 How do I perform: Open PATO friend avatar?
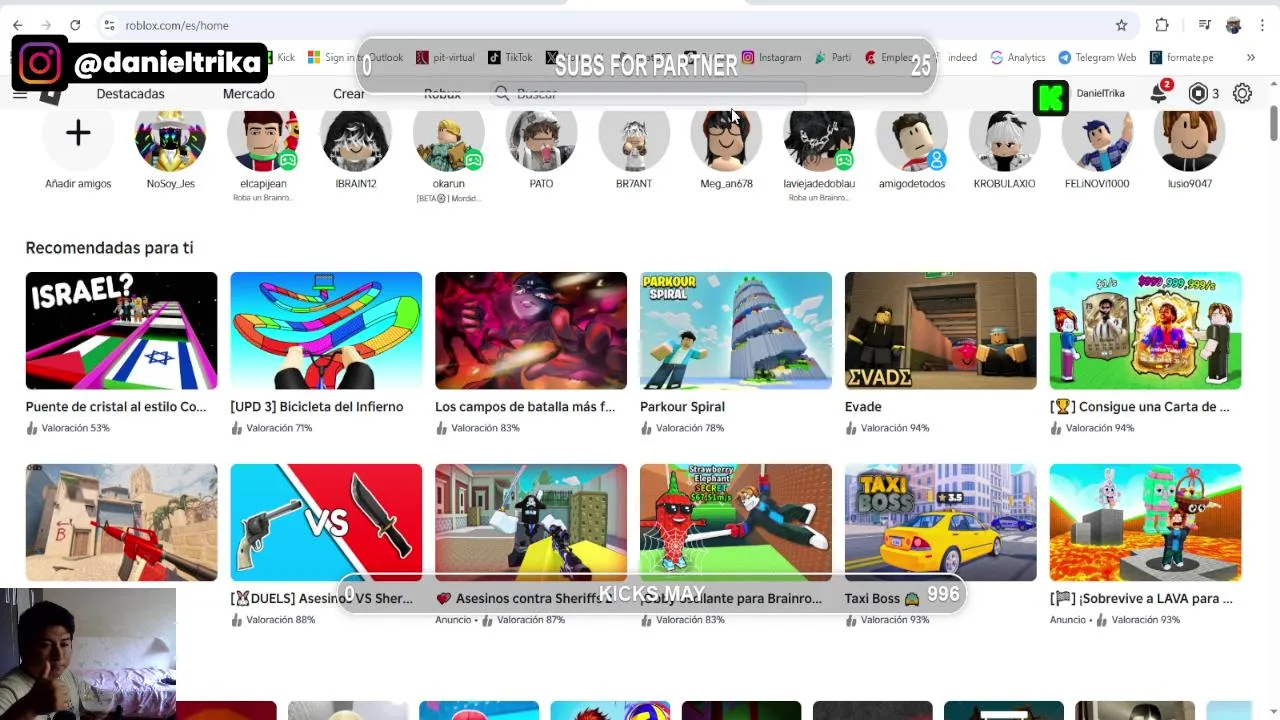tap(541, 138)
